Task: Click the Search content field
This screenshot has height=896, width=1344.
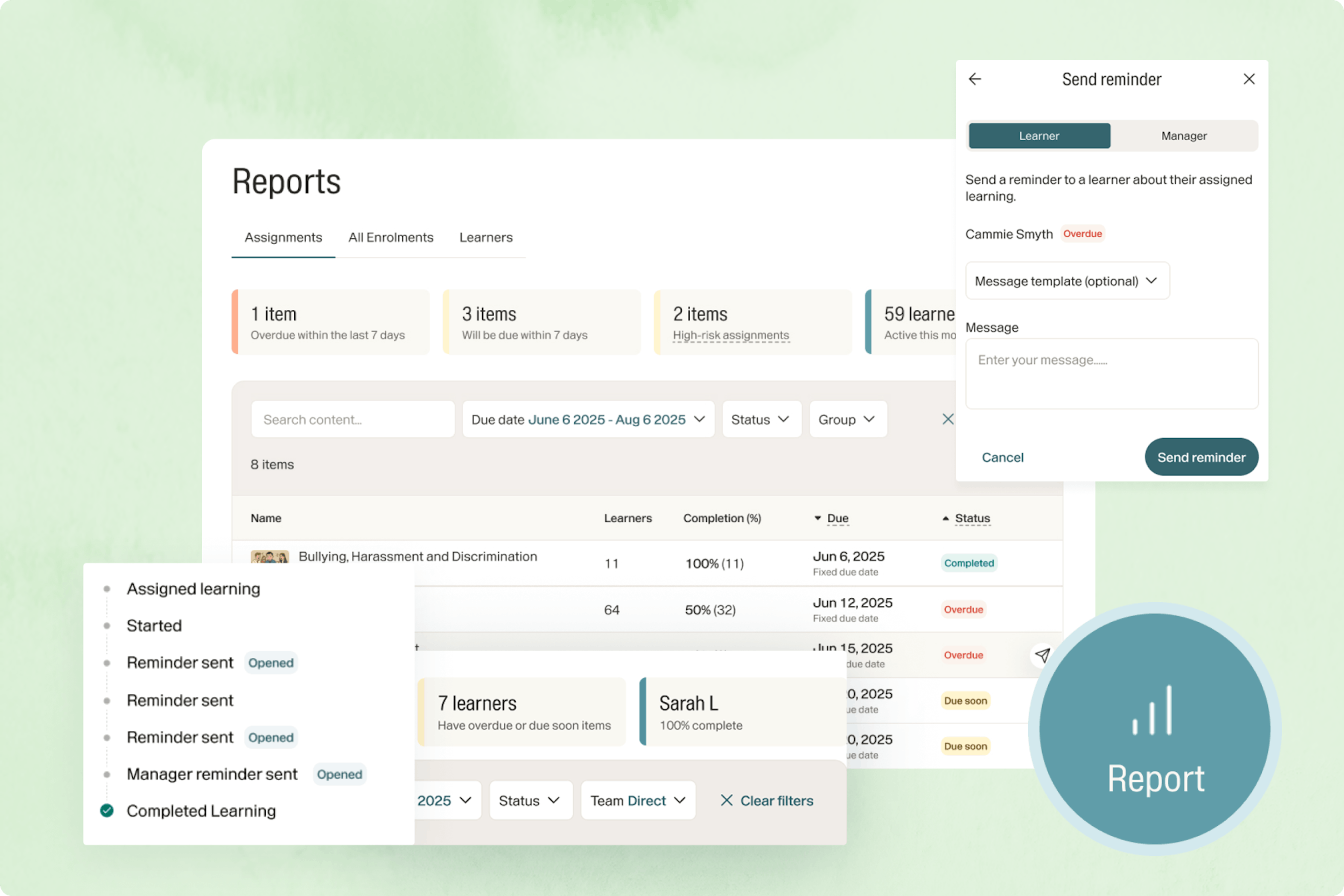Action: point(352,419)
